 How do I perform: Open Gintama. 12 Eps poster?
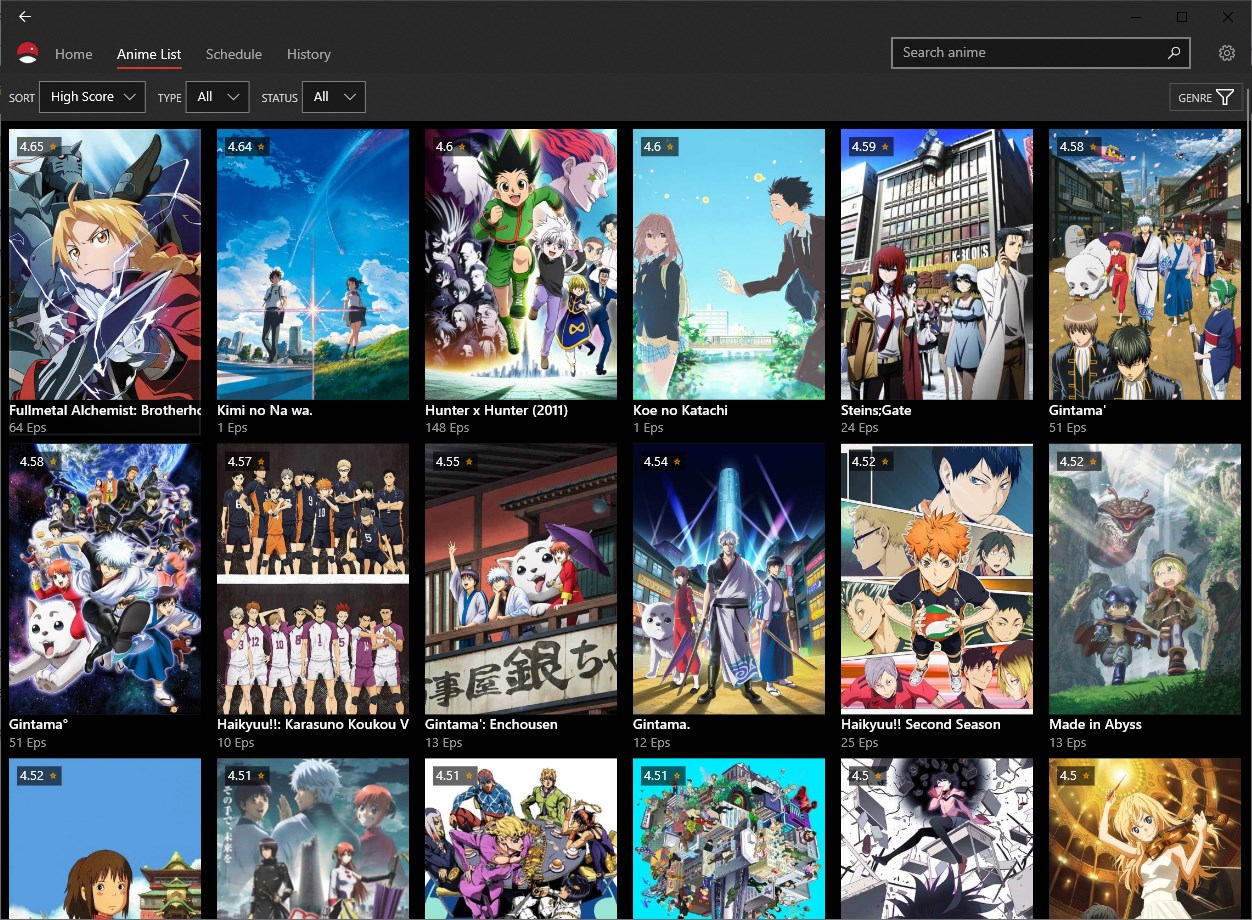click(x=729, y=579)
